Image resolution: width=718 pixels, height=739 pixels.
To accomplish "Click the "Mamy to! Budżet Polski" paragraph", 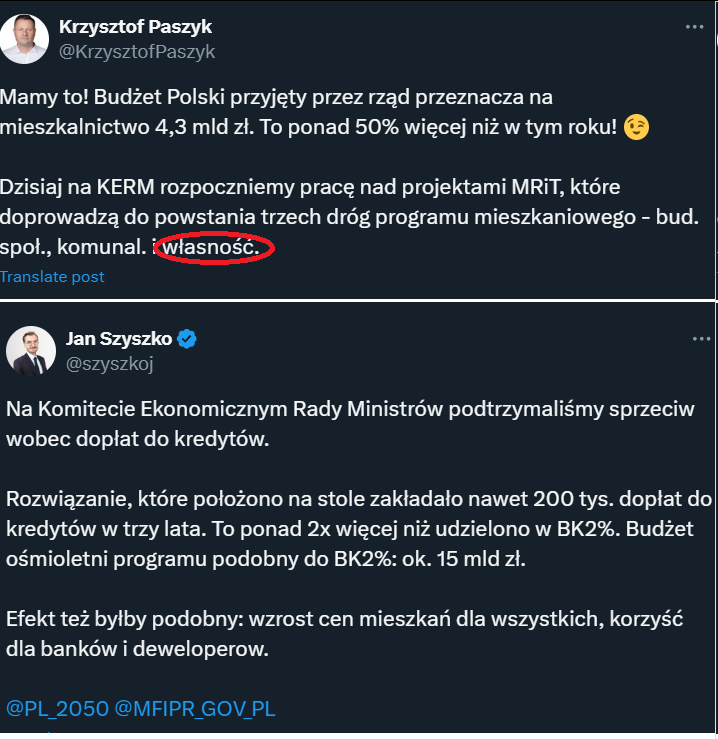I will [300, 113].
